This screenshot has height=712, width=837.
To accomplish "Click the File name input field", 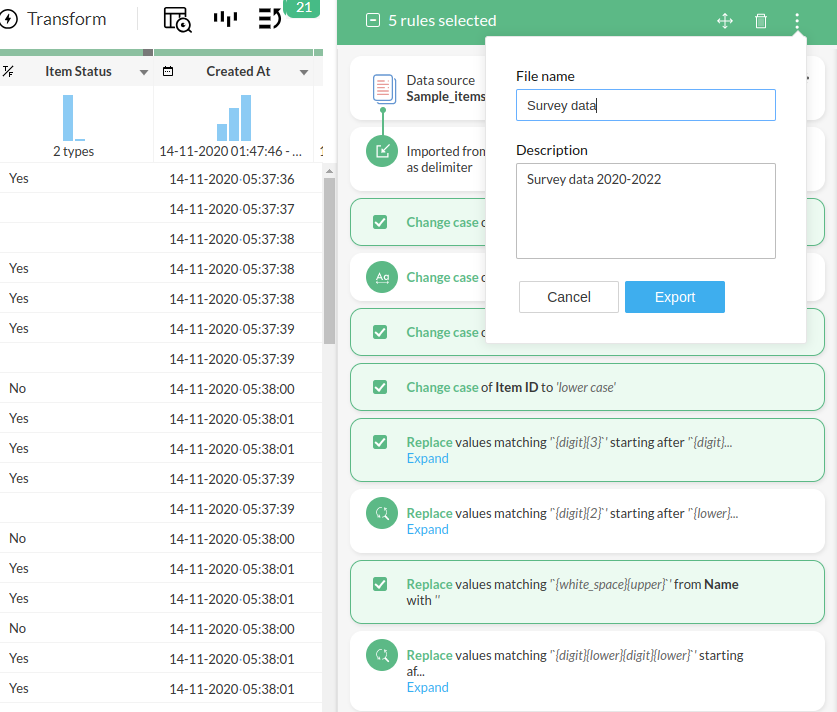I will point(645,105).
